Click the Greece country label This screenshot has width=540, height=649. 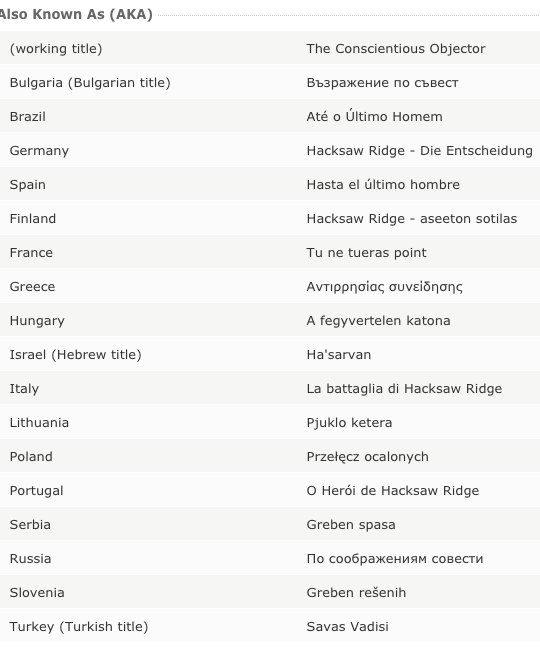click(32, 286)
